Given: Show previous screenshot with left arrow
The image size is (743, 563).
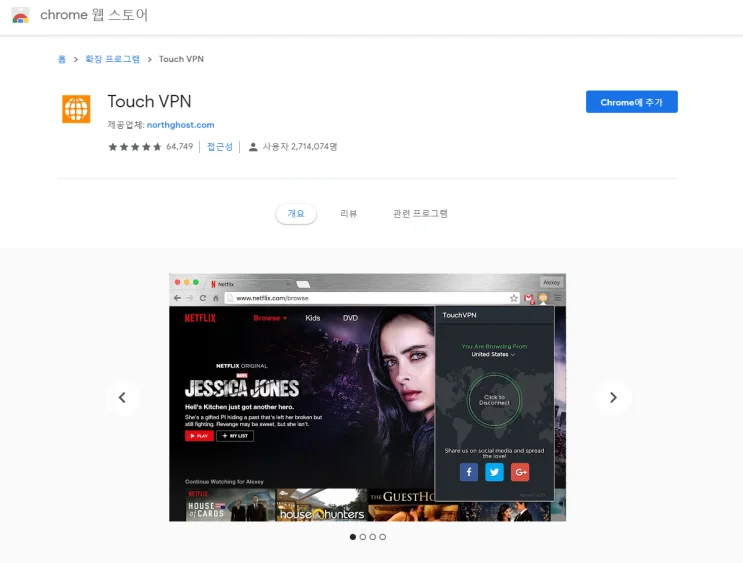Looking at the screenshot, I should [122, 397].
